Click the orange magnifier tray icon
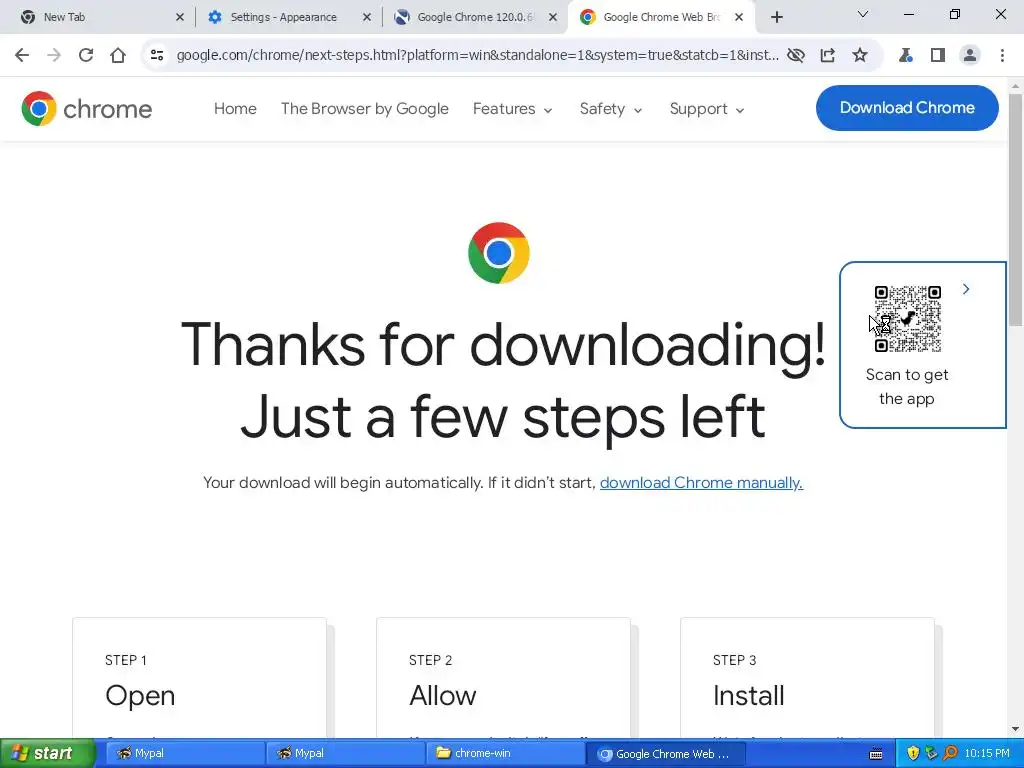Image resolution: width=1024 pixels, height=768 pixels. [950, 754]
